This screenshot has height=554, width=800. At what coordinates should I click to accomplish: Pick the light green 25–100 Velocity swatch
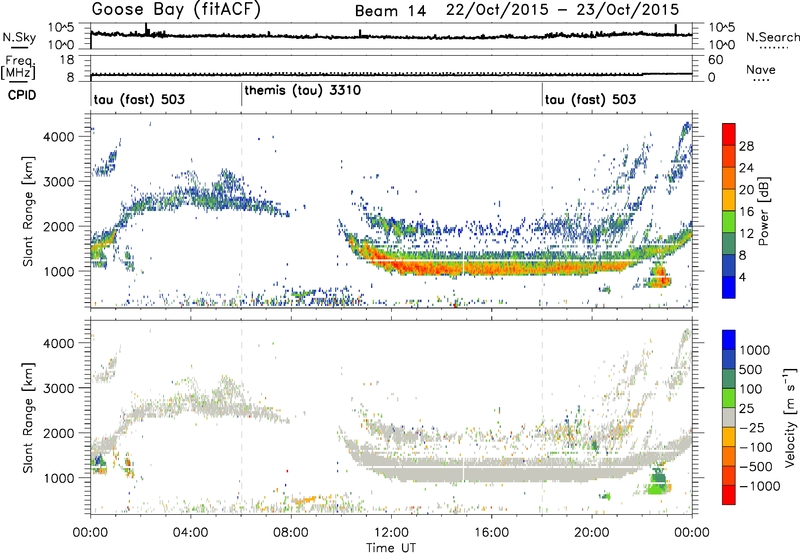point(729,398)
